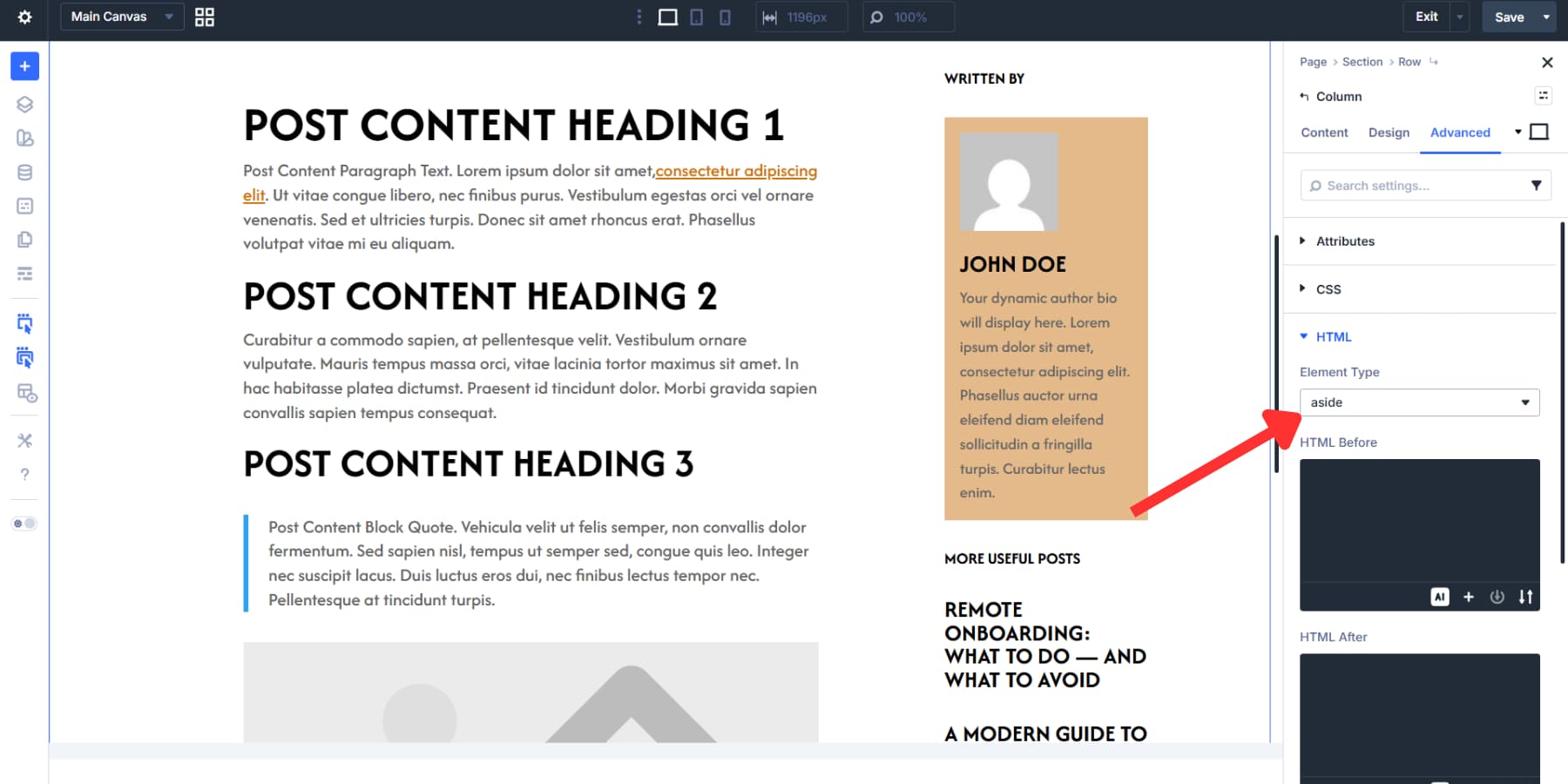Viewport: 1568px width, 784px height.
Task: Click the wrench tools icon in left sidebar
Action: pyautogui.click(x=24, y=440)
